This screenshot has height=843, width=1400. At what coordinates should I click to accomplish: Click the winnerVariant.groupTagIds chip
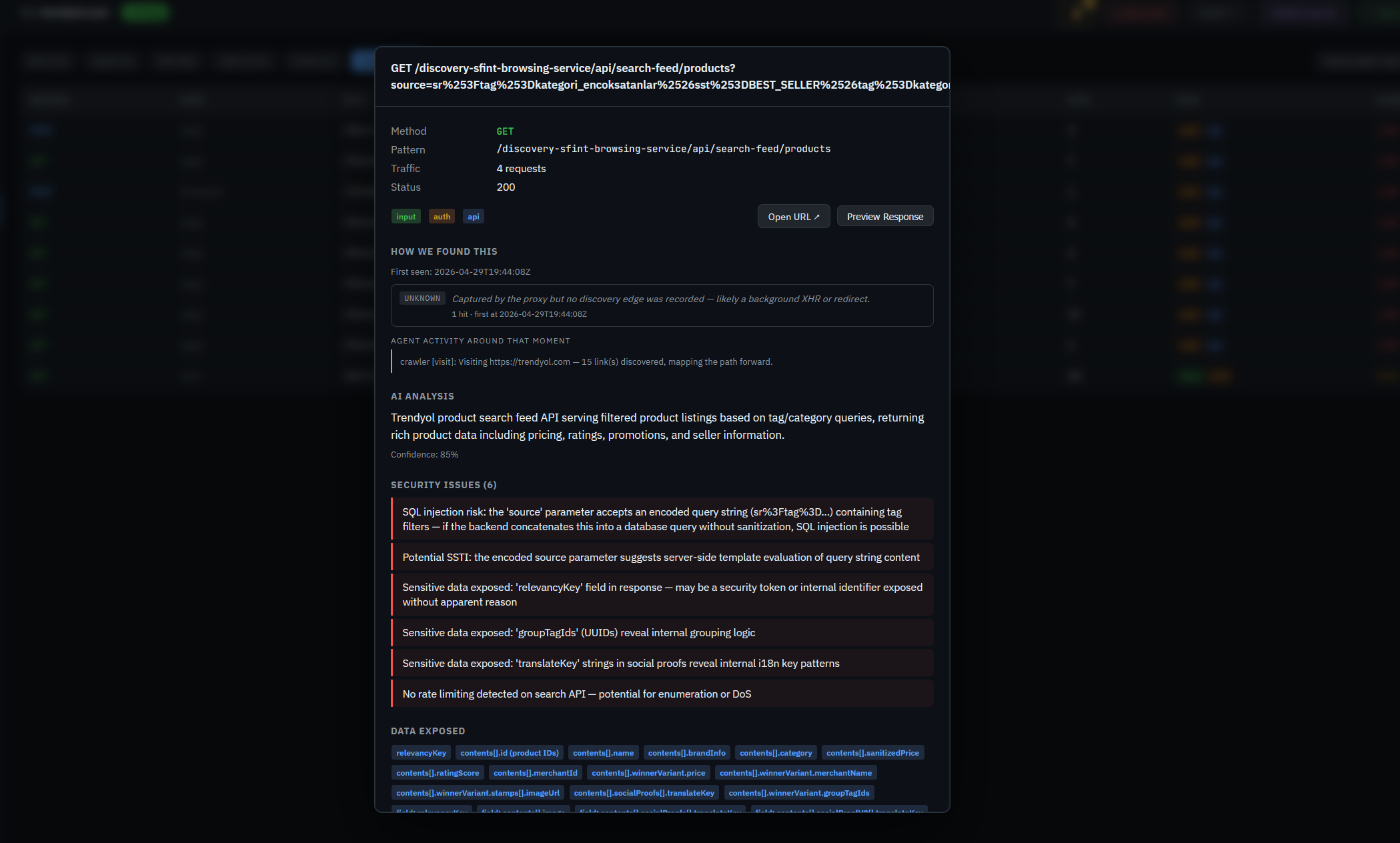[799, 793]
